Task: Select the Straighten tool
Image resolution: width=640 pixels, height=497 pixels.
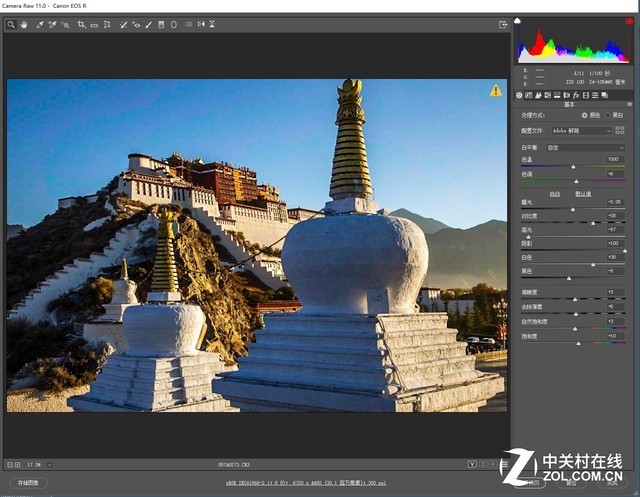Action: [x=94, y=25]
